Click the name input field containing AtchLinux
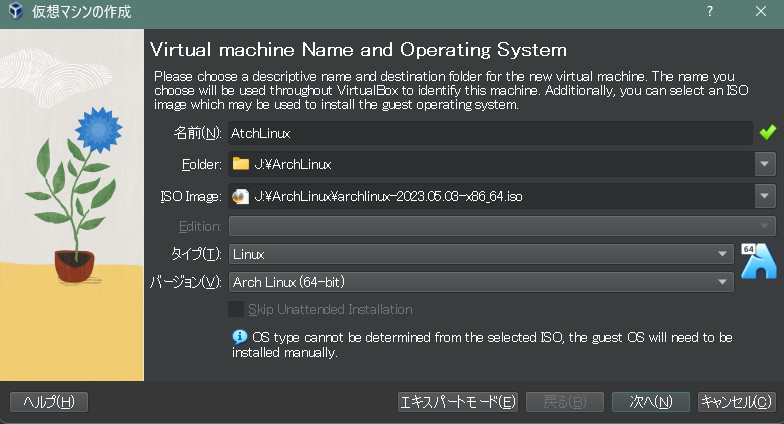This screenshot has height=424, width=784. click(490, 133)
